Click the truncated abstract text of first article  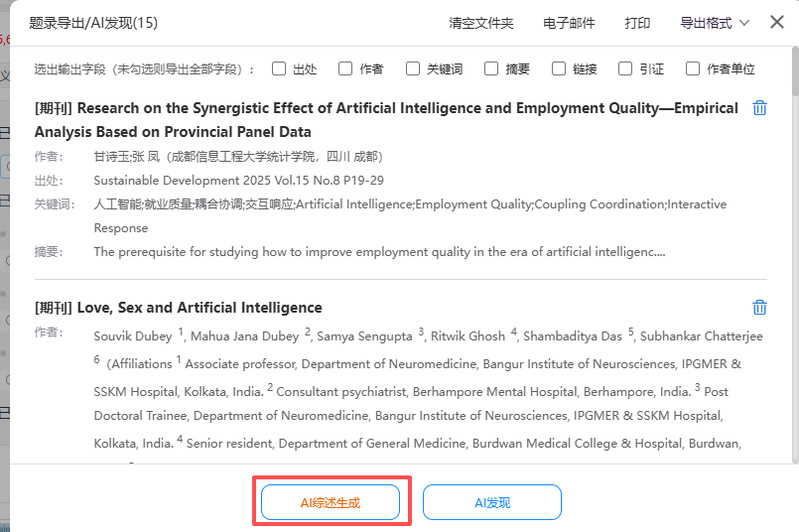tap(379, 252)
